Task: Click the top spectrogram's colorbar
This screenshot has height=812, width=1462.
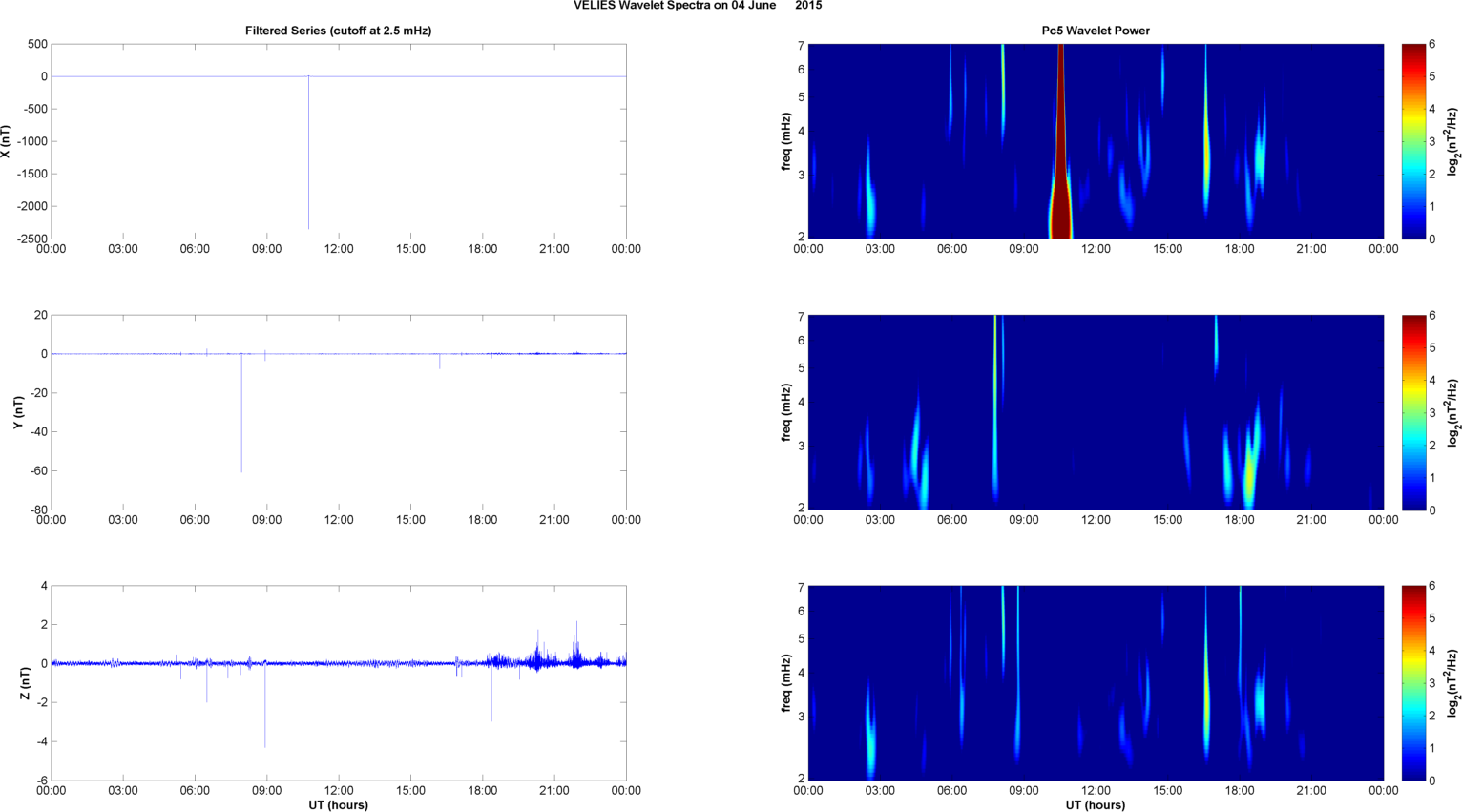Action: [1414, 141]
